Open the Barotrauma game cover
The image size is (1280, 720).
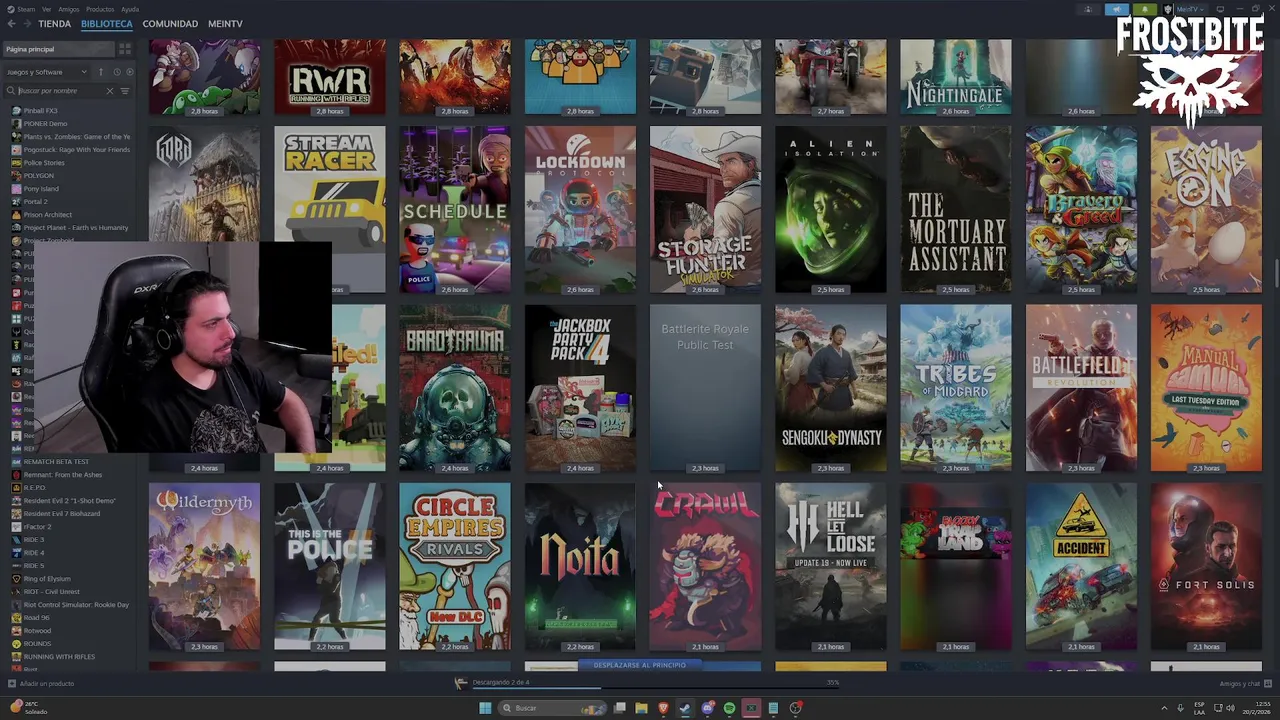click(455, 388)
